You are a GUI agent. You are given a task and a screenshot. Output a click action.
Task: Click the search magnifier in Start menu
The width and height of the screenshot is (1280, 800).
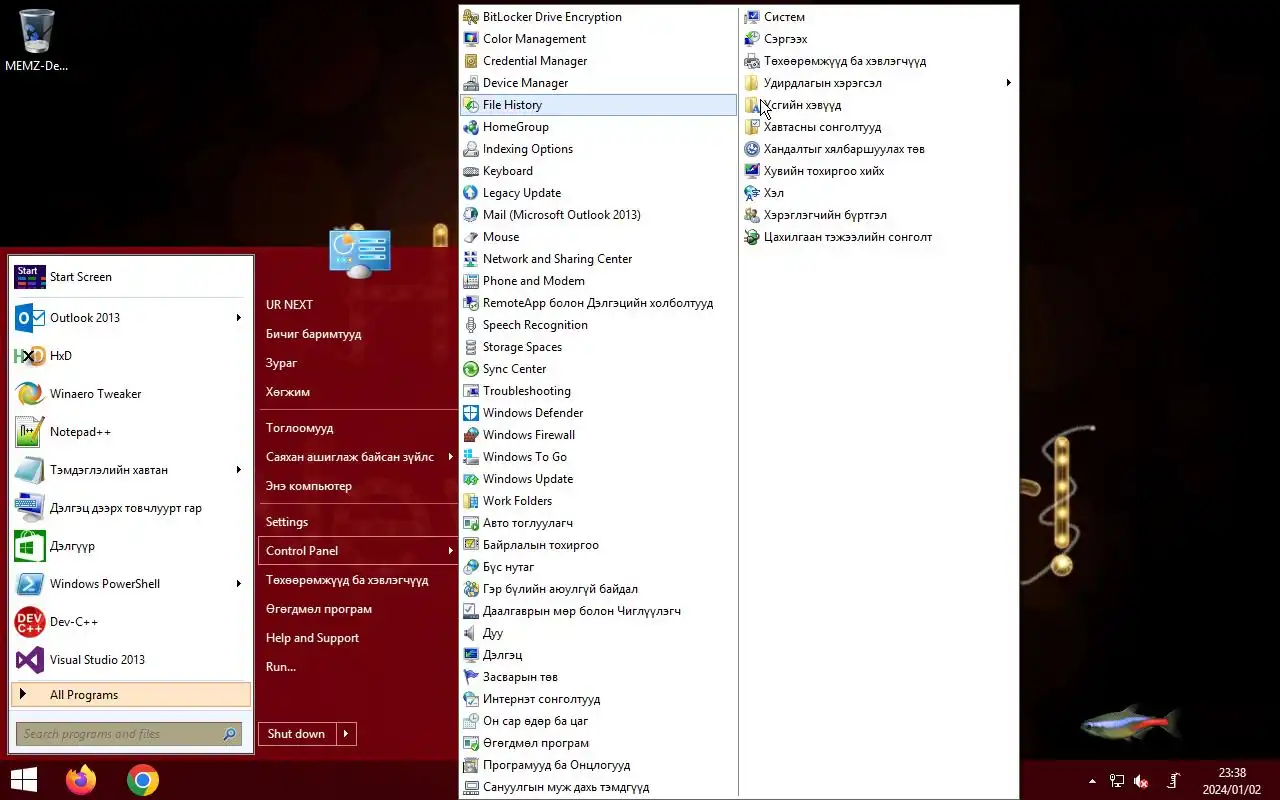(x=230, y=734)
